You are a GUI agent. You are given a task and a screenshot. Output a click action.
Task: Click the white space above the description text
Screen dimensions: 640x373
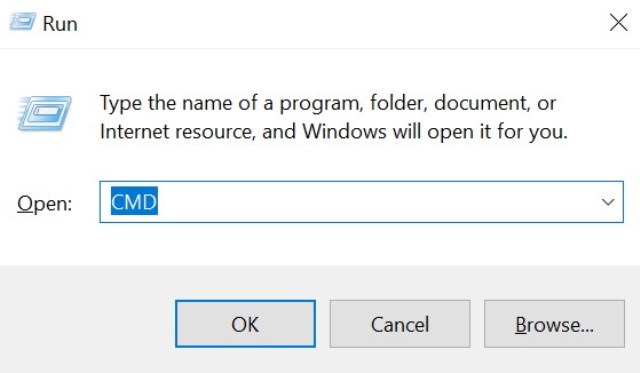coord(320,69)
